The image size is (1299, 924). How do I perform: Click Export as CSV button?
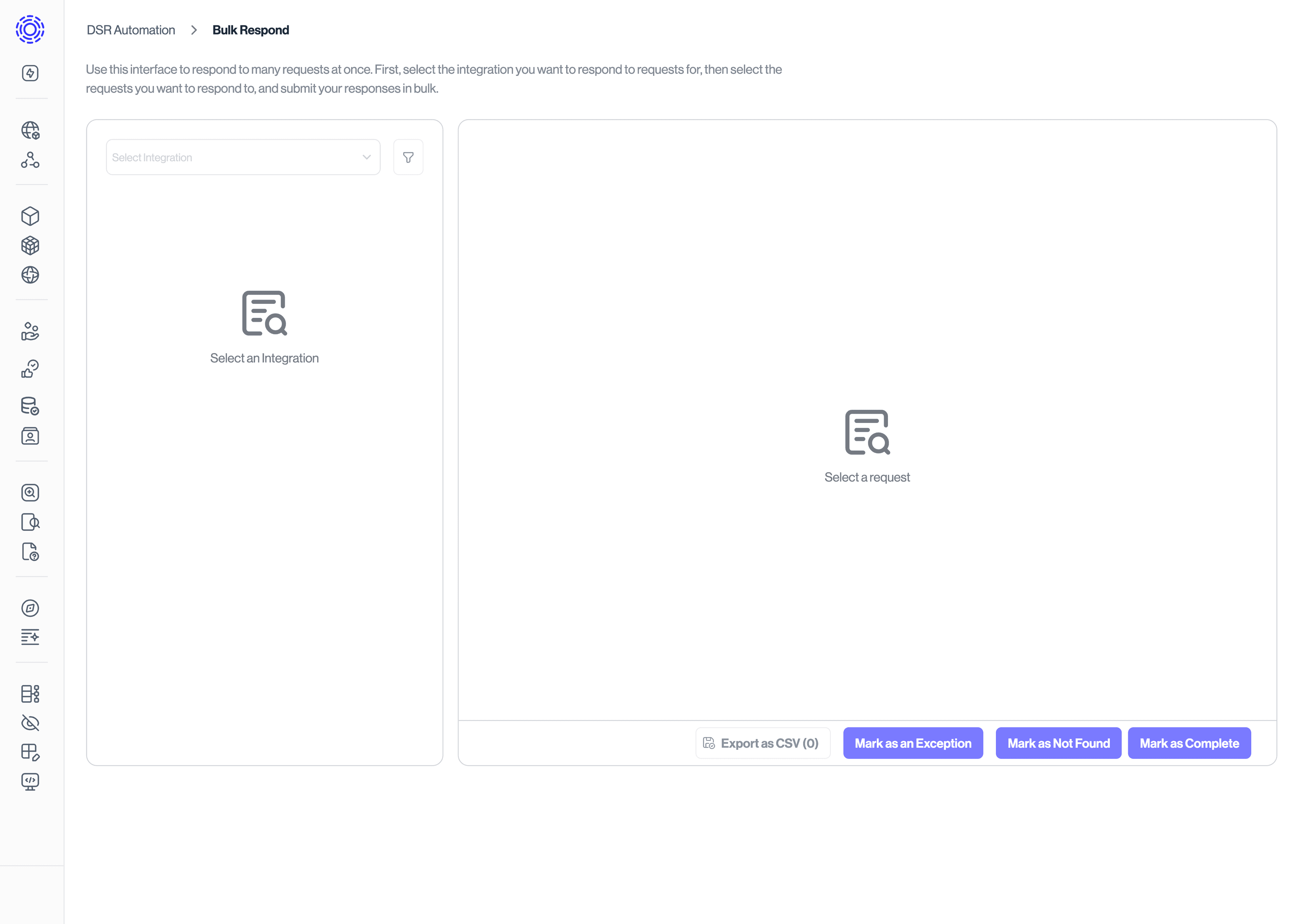point(763,743)
